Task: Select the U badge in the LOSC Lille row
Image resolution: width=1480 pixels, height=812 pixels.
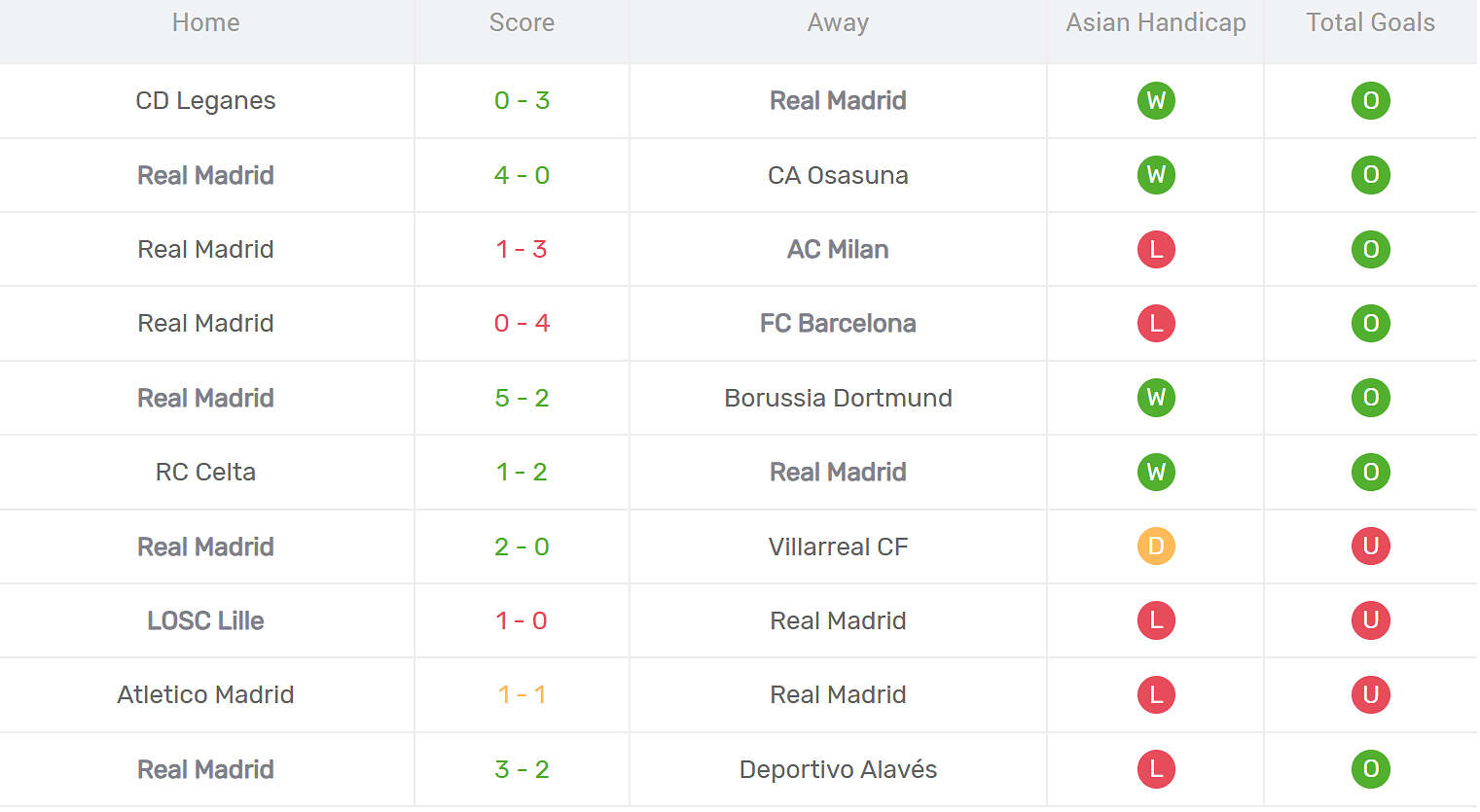Action: [1371, 620]
